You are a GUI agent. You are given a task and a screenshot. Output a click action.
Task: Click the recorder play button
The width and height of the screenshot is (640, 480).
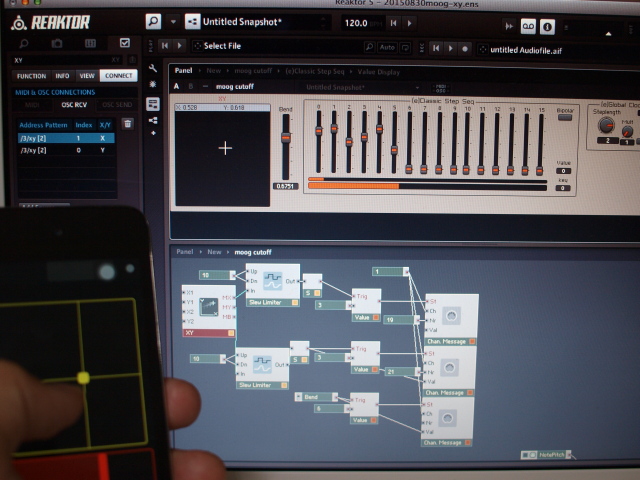pyautogui.click(x=451, y=49)
